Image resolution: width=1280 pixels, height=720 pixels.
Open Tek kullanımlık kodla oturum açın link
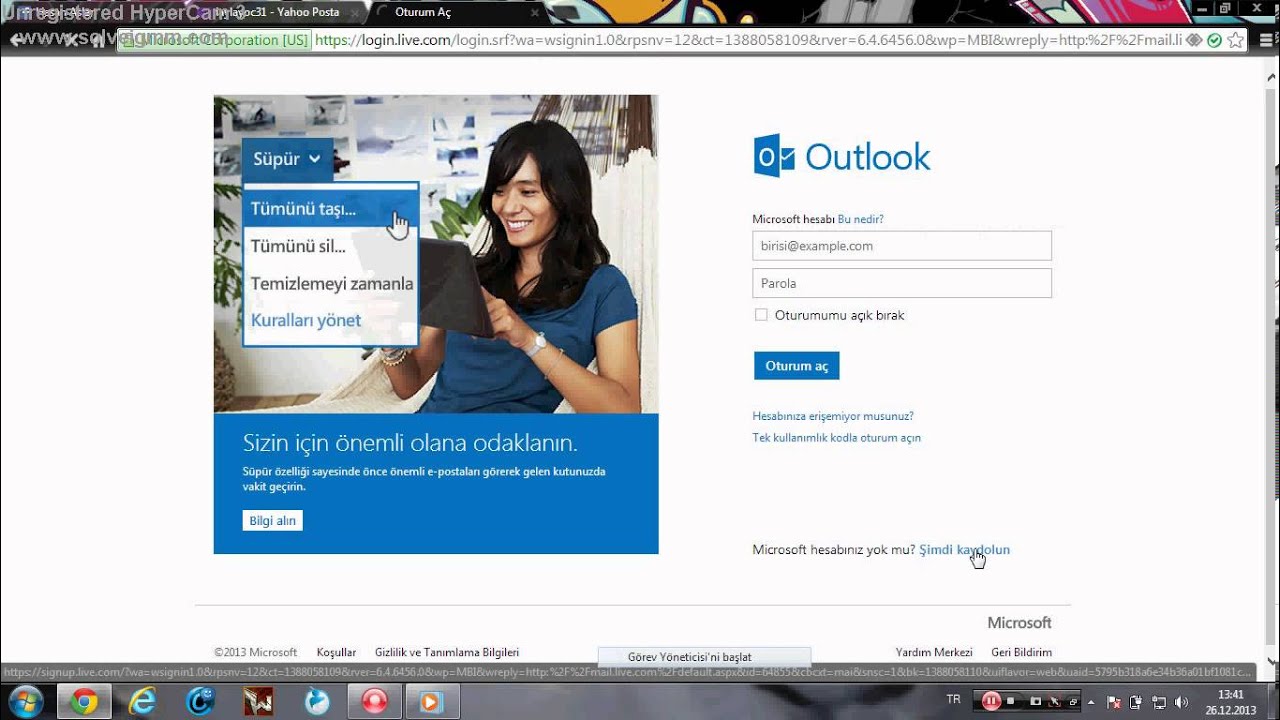tap(837, 438)
